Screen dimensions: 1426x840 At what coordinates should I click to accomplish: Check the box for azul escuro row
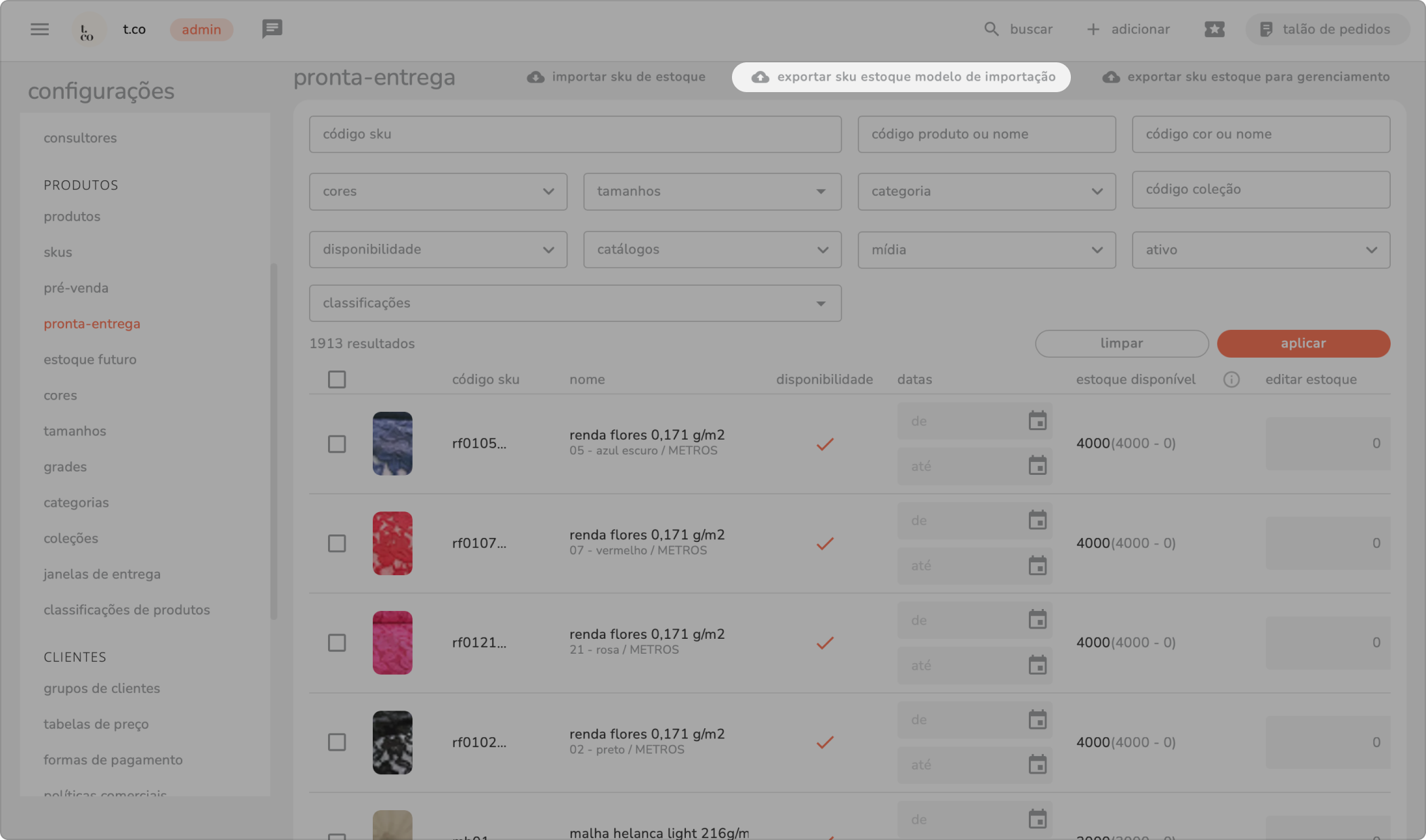[337, 444]
